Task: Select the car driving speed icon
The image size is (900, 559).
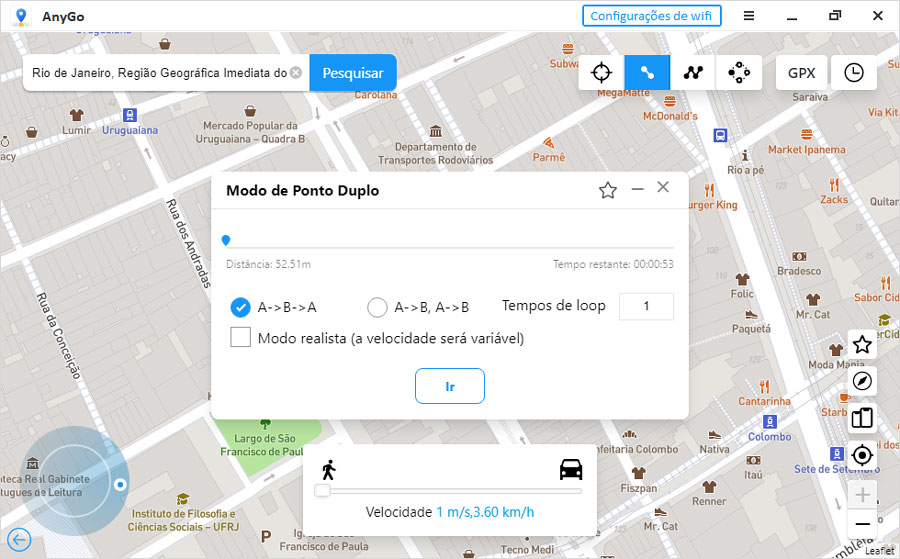Action: point(571,469)
